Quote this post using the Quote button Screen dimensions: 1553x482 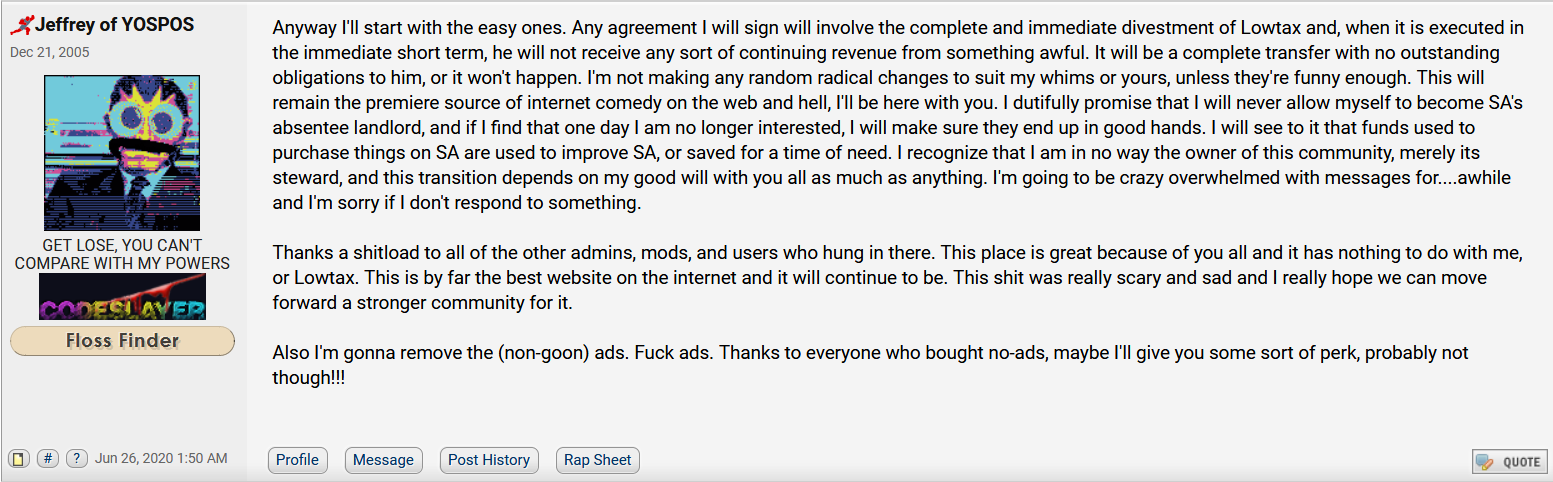[1509, 462]
